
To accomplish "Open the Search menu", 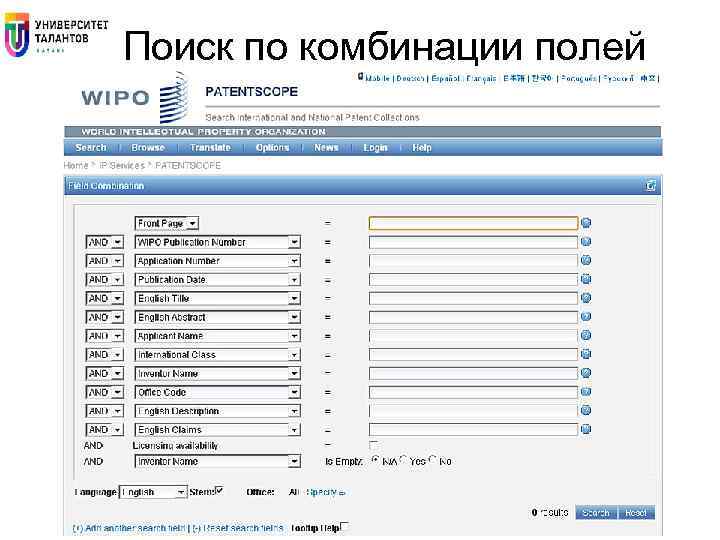I will [x=91, y=147].
